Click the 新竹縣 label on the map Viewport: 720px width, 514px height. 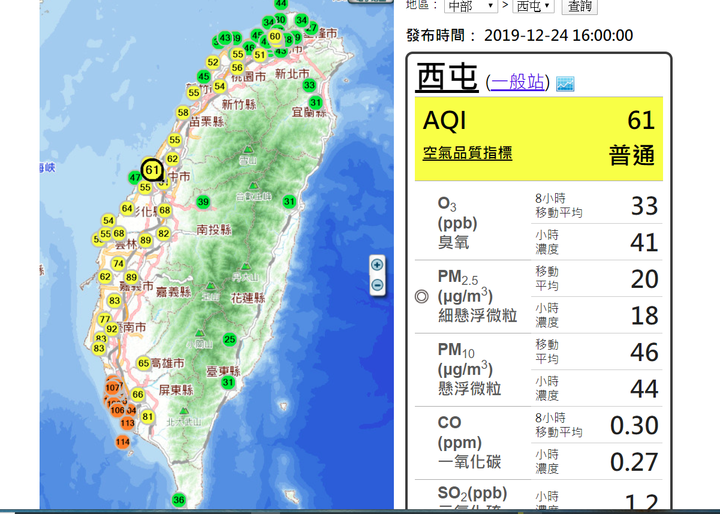coord(239,105)
